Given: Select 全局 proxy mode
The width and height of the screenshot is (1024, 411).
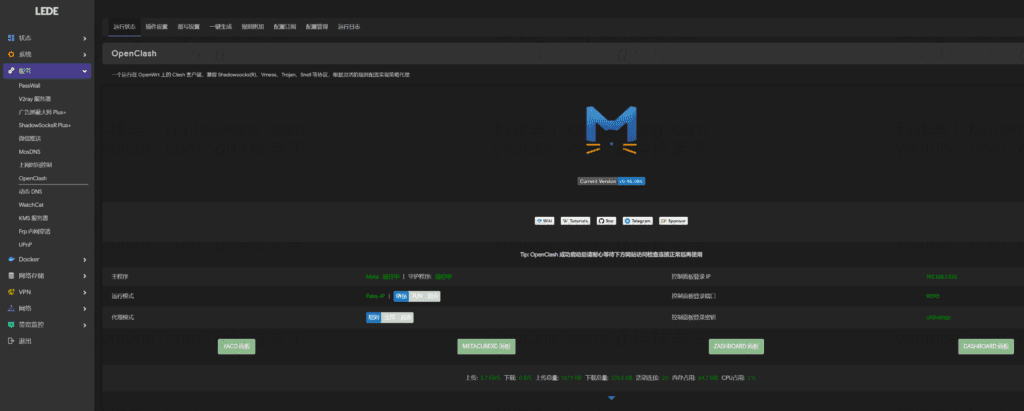Looking at the screenshot, I should pos(390,318).
